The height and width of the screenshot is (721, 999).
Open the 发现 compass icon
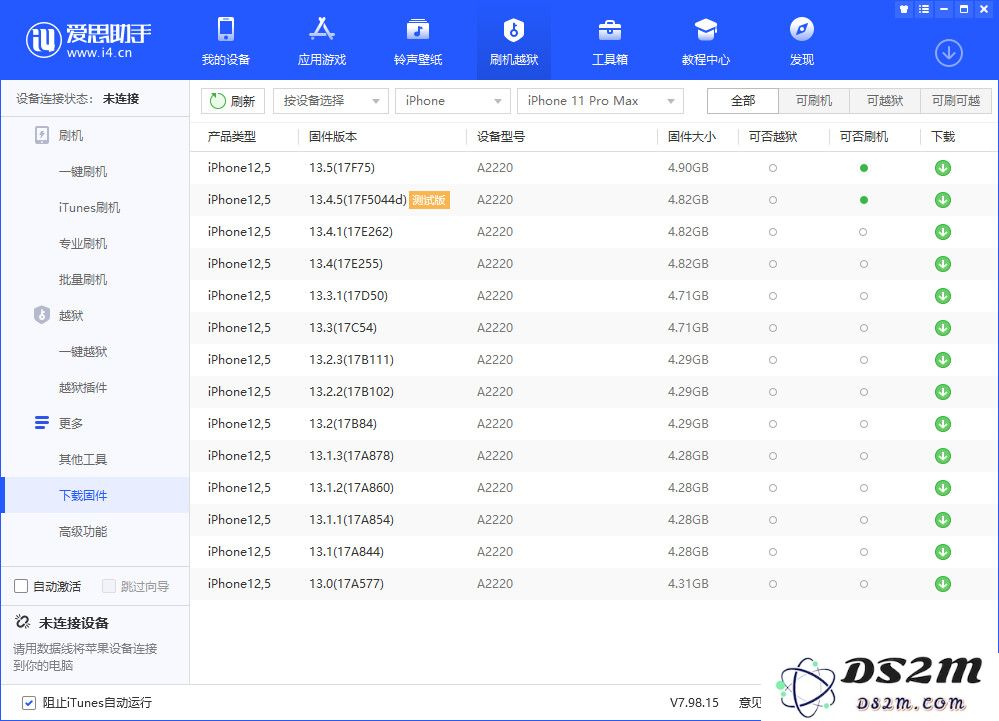click(x=801, y=29)
